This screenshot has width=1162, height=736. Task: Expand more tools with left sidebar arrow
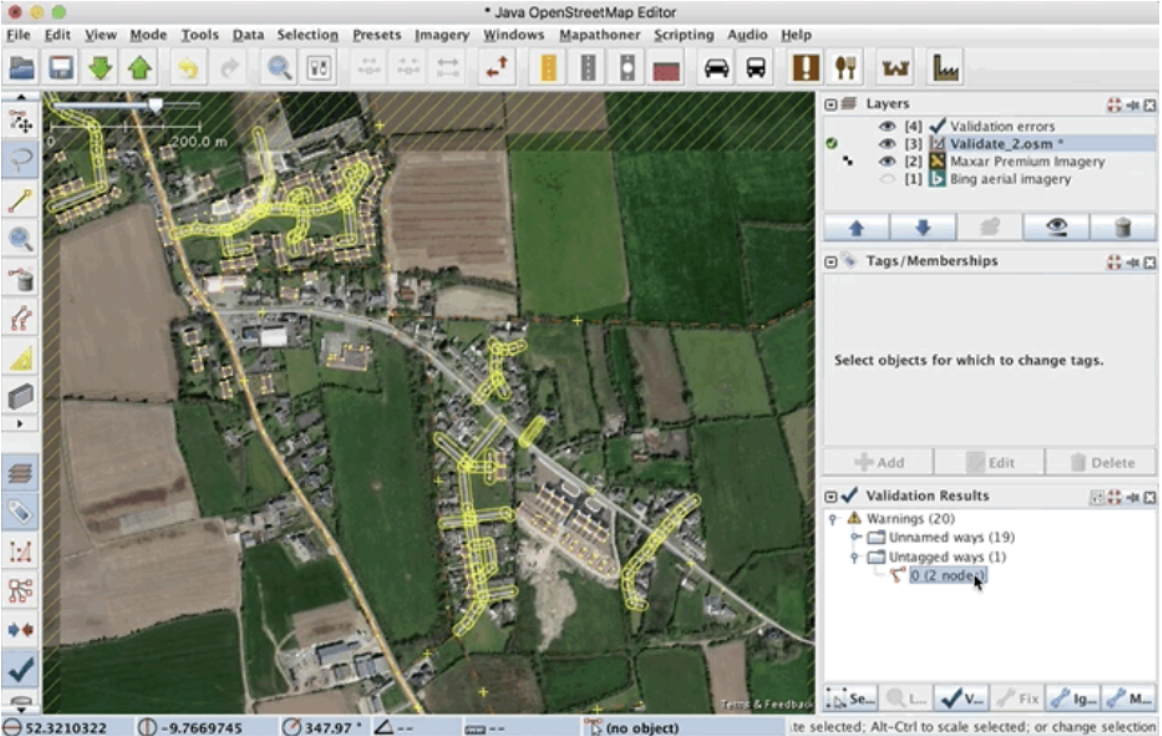(x=20, y=424)
